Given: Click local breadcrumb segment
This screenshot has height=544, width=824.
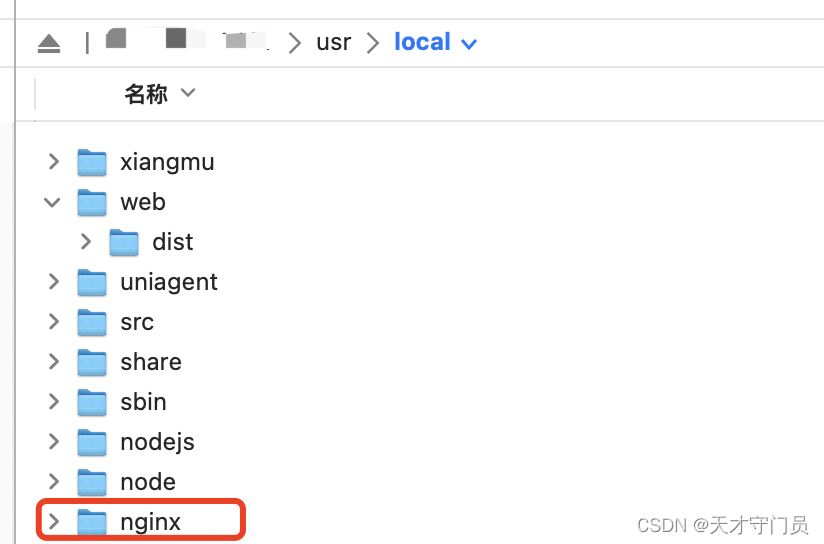Looking at the screenshot, I should [423, 42].
